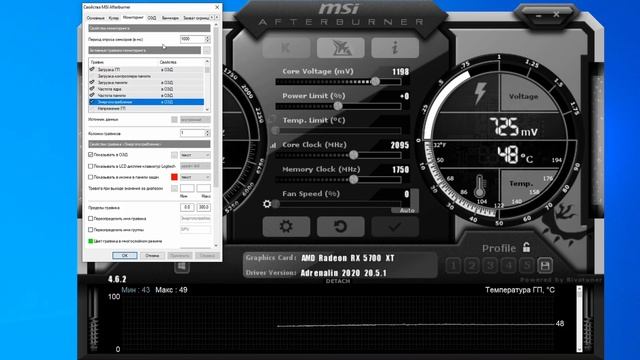Click the sensor polling period input field
Screen dimensions: 640x360
tap(192, 39)
